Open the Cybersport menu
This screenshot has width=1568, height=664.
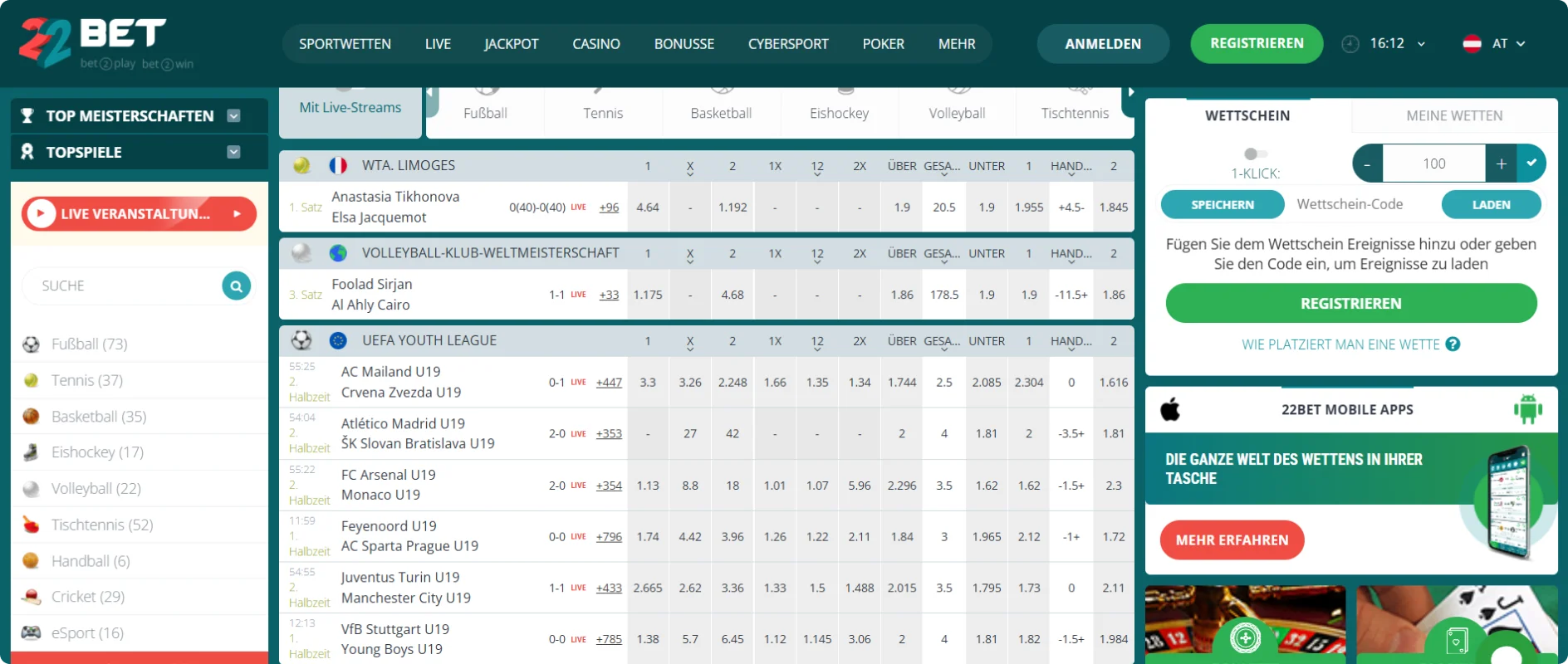[x=788, y=44]
